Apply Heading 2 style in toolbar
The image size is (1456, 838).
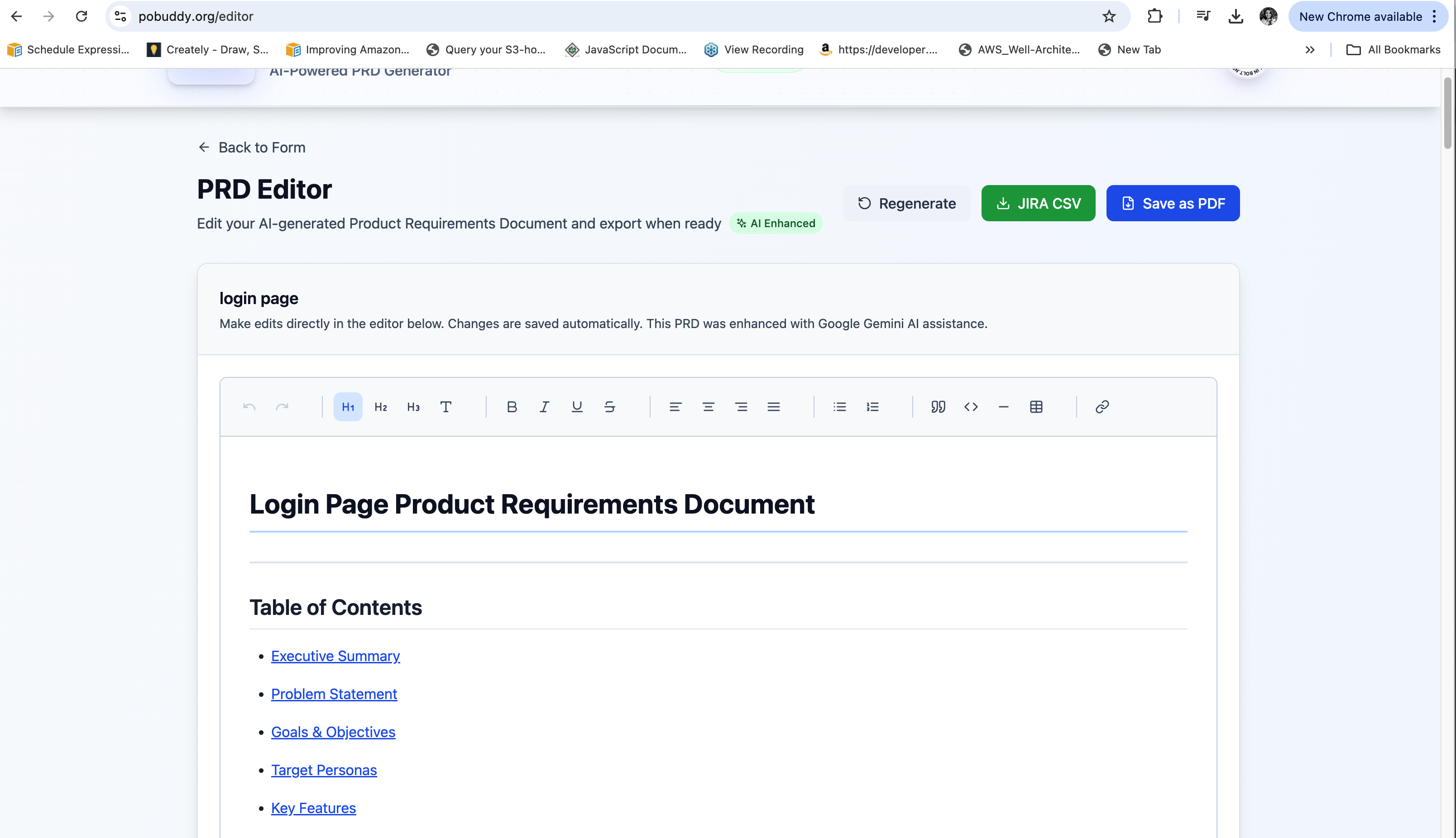[381, 407]
